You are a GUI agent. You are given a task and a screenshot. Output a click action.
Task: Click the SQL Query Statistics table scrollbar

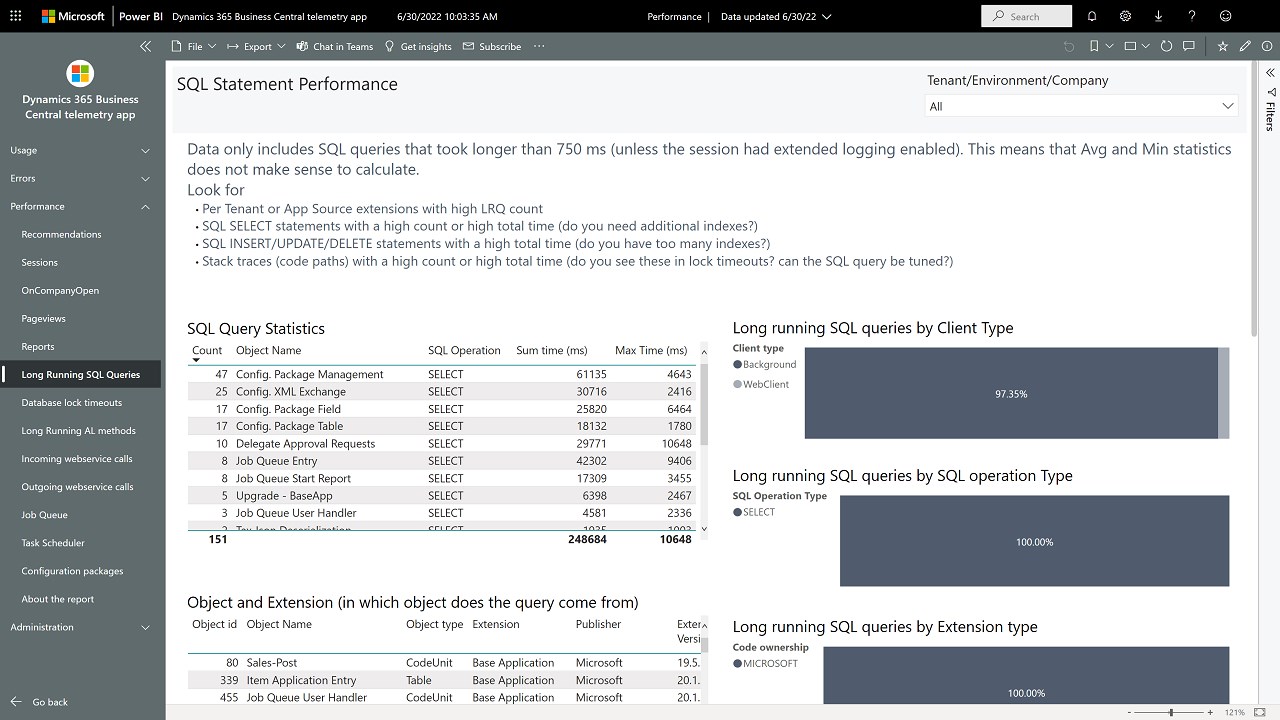(x=704, y=405)
